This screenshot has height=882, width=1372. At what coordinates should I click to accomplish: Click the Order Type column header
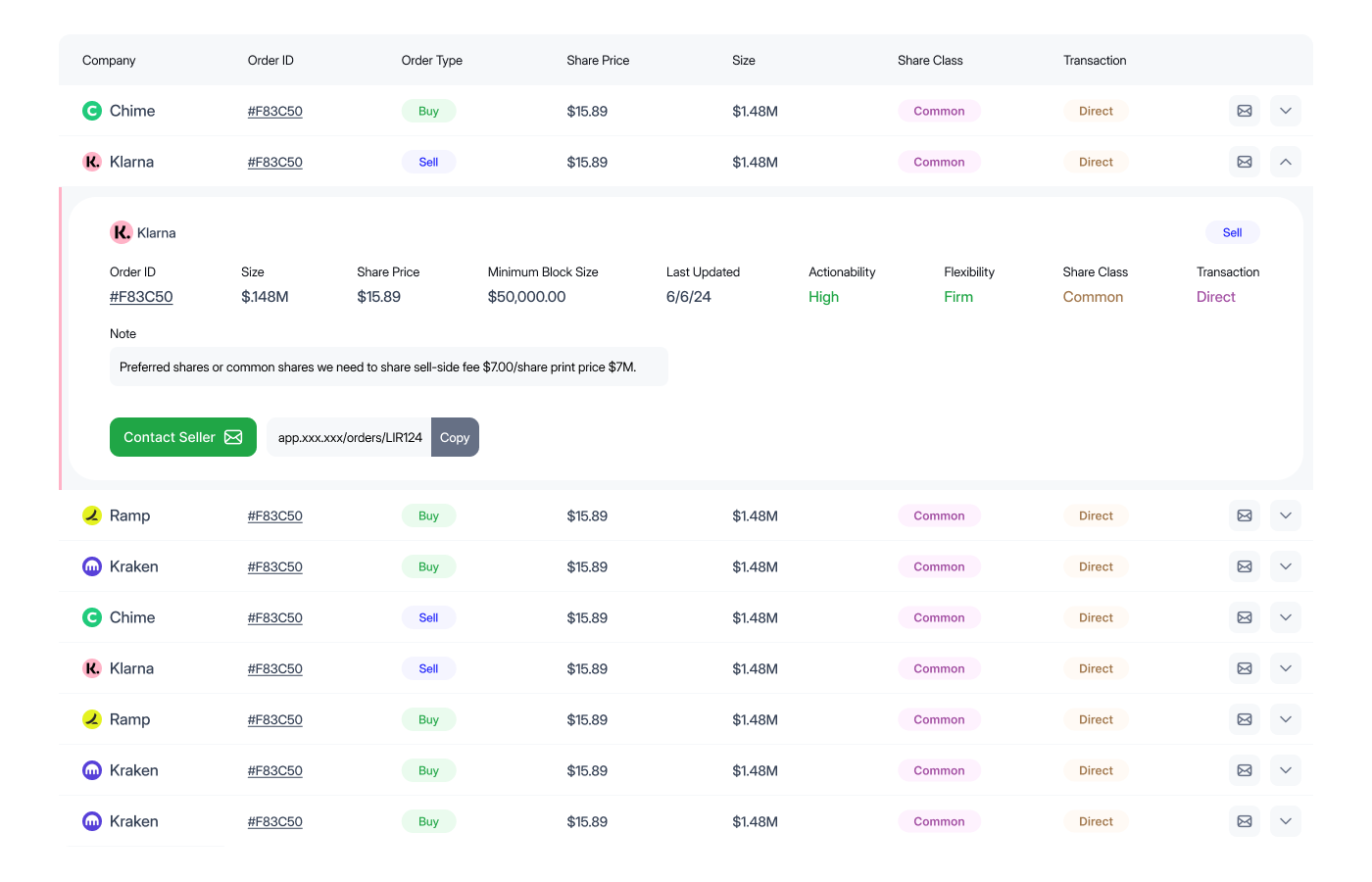(432, 60)
